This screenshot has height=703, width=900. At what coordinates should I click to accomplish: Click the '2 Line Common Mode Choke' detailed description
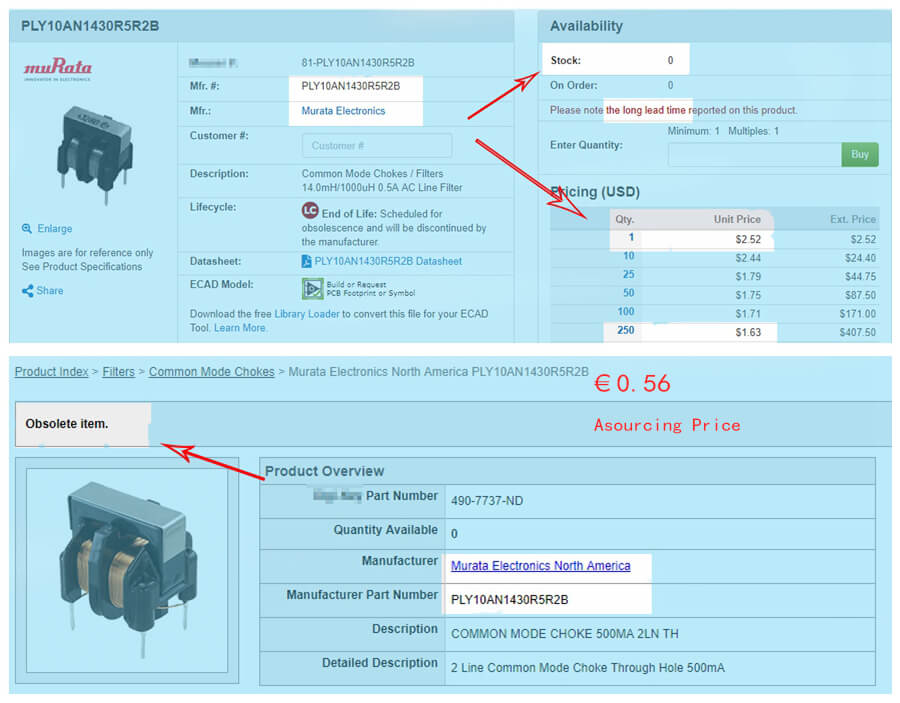coord(588,668)
